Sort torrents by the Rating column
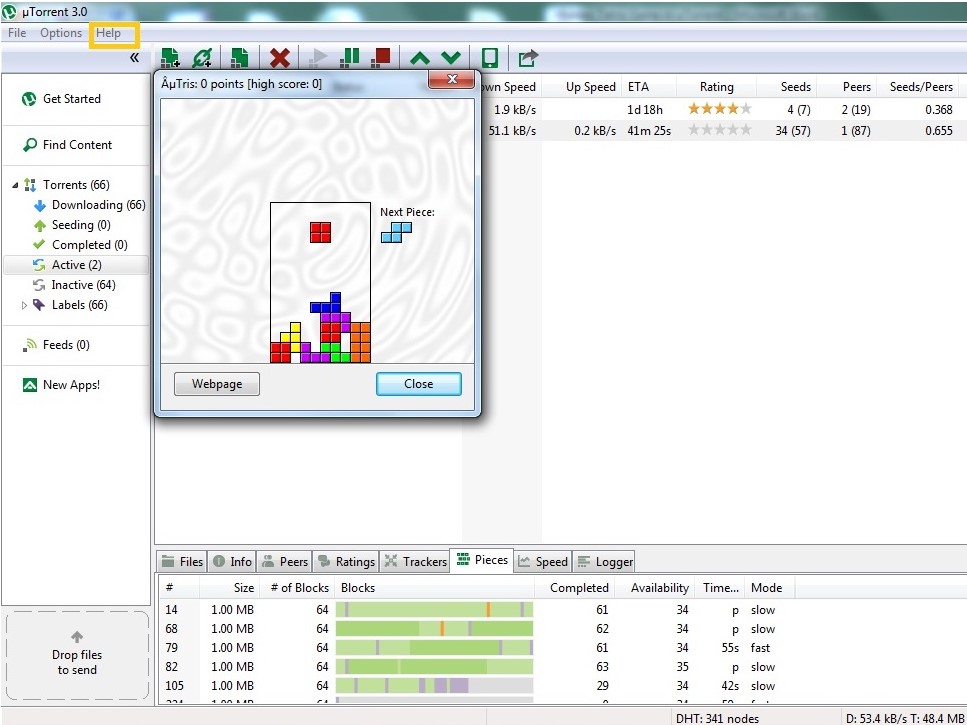The height and width of the screenshot is (725, 967). (x=717, y=87)
